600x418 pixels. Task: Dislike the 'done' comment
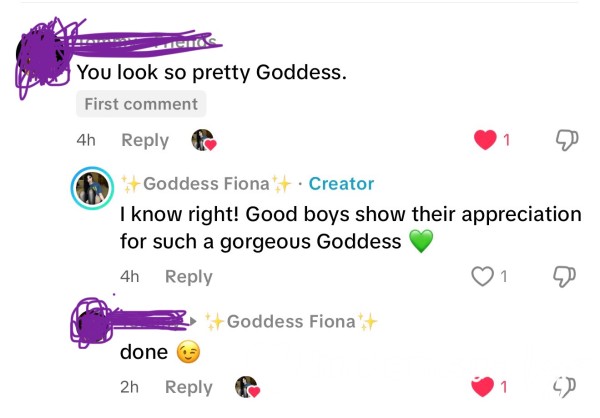click(564, 387)
